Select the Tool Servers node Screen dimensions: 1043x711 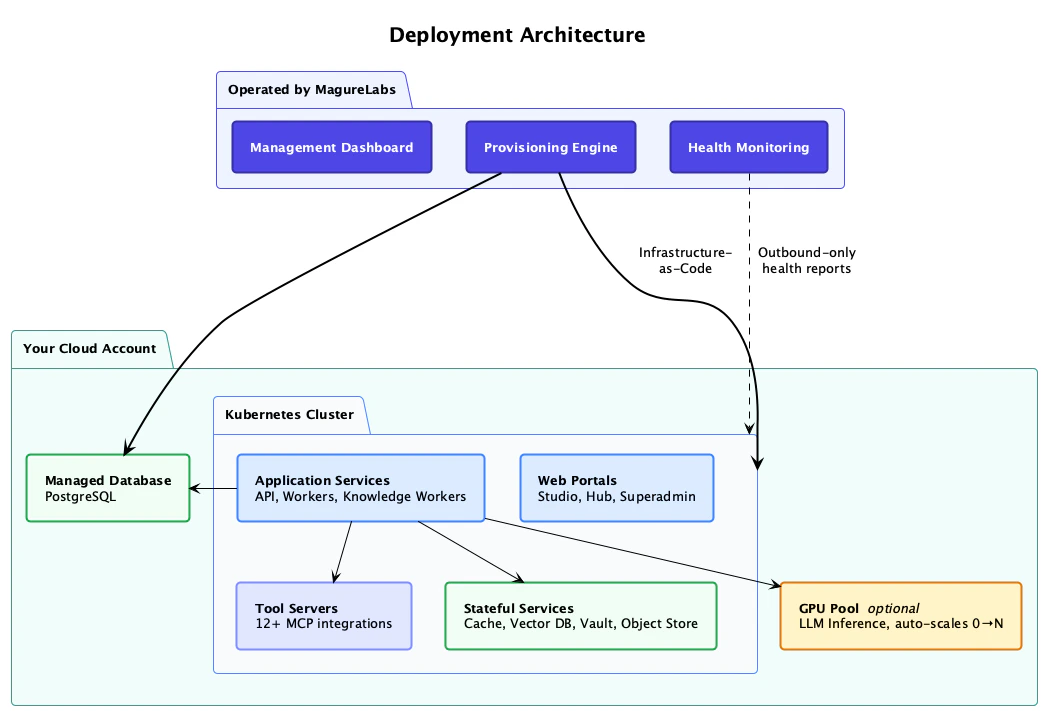[323, 615]
